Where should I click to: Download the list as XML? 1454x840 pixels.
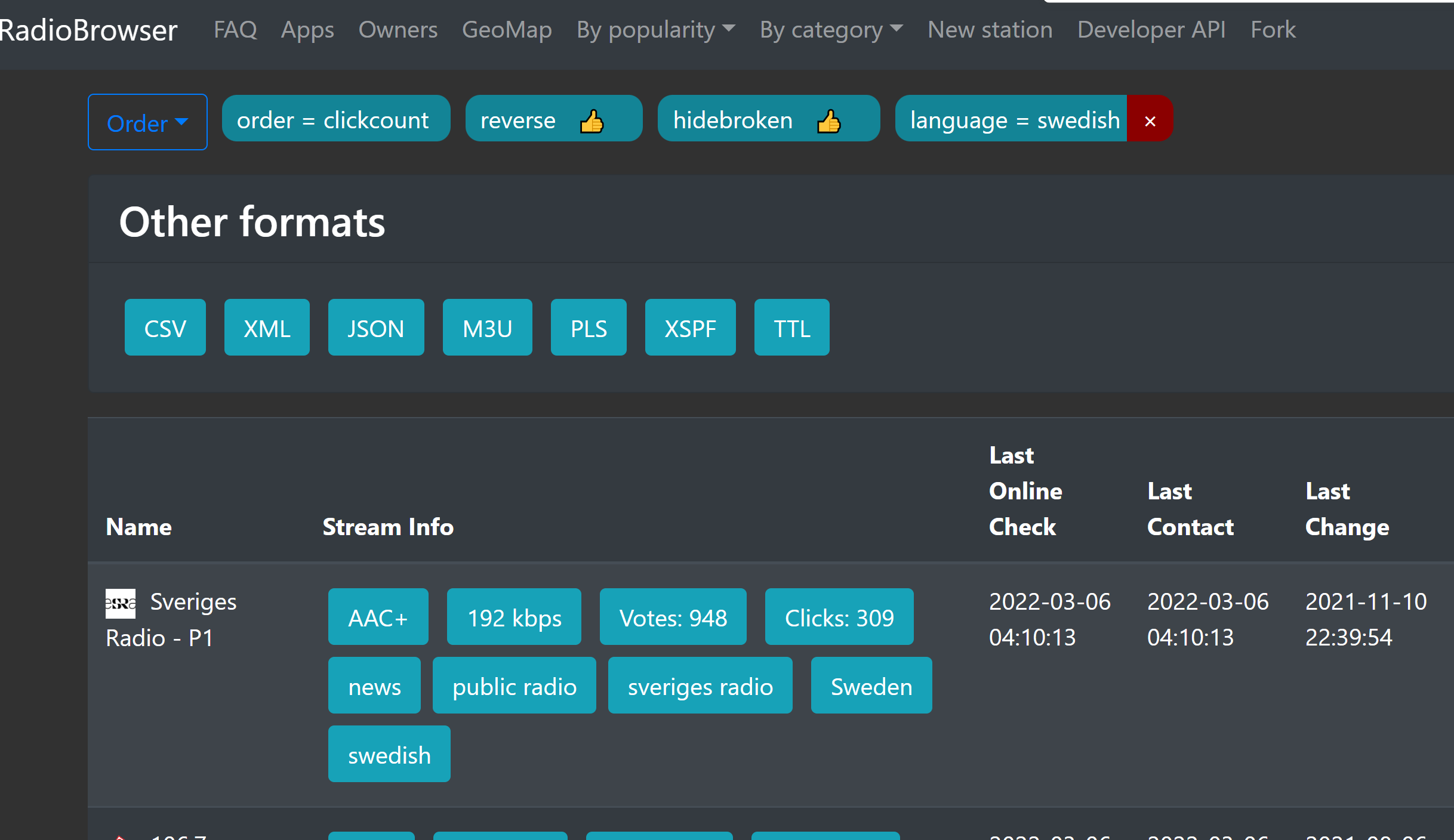267,328
